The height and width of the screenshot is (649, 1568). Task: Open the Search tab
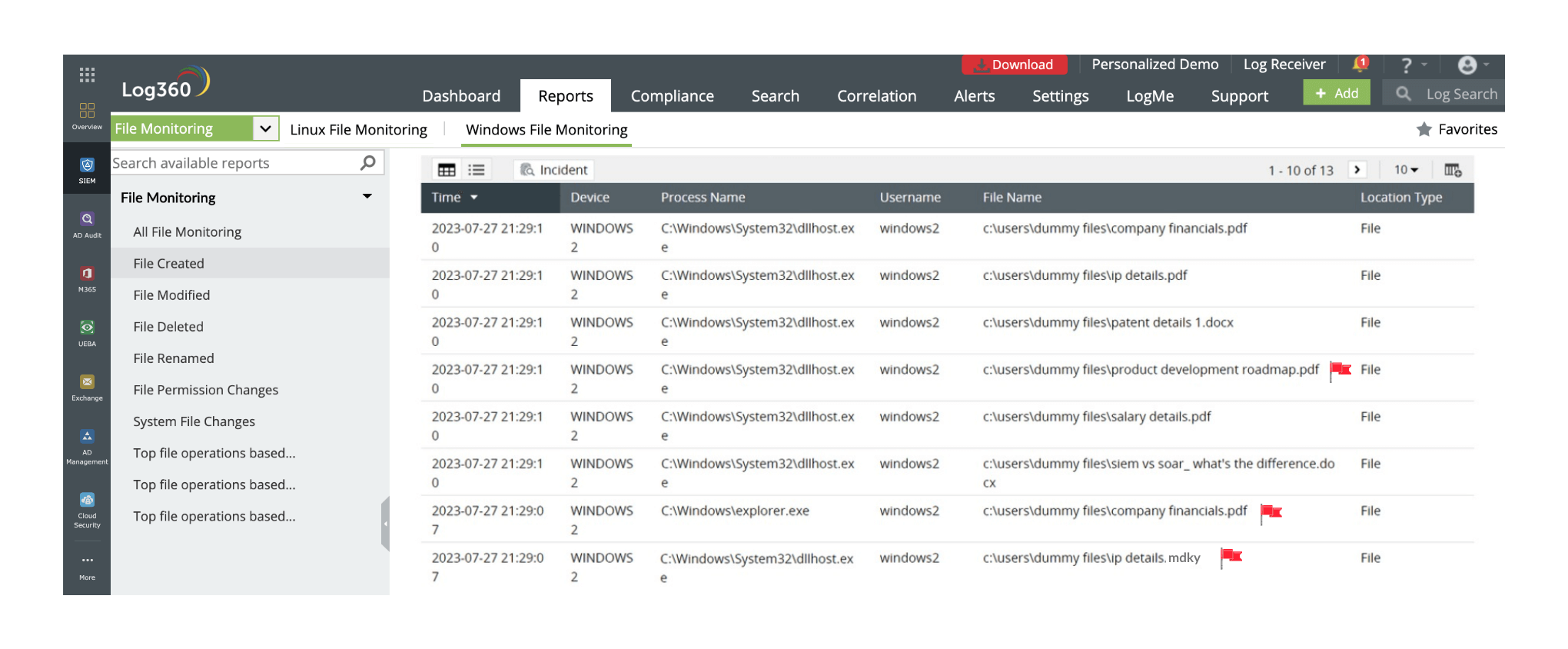click(x=776, y=96)
